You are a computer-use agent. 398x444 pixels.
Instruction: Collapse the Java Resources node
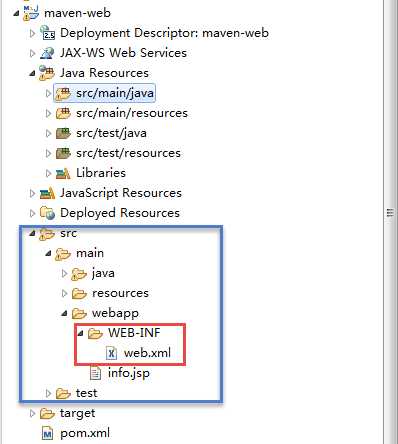[32, 73]
